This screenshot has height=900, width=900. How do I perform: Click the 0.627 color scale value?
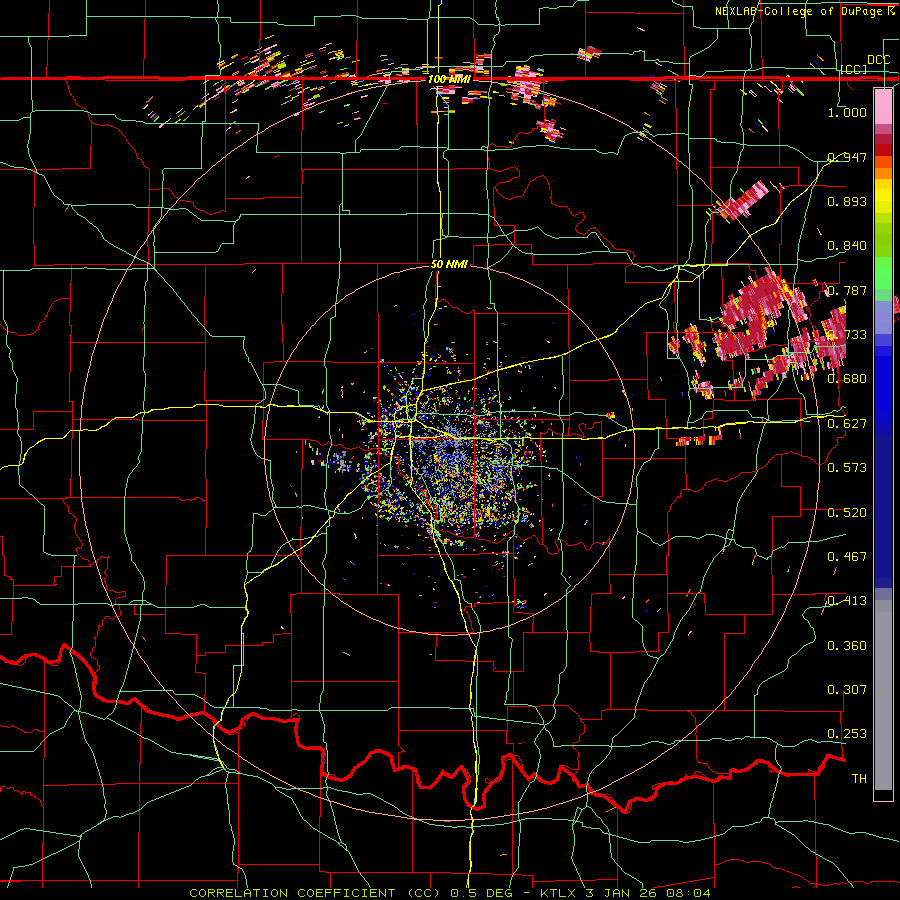click(847, 423)
